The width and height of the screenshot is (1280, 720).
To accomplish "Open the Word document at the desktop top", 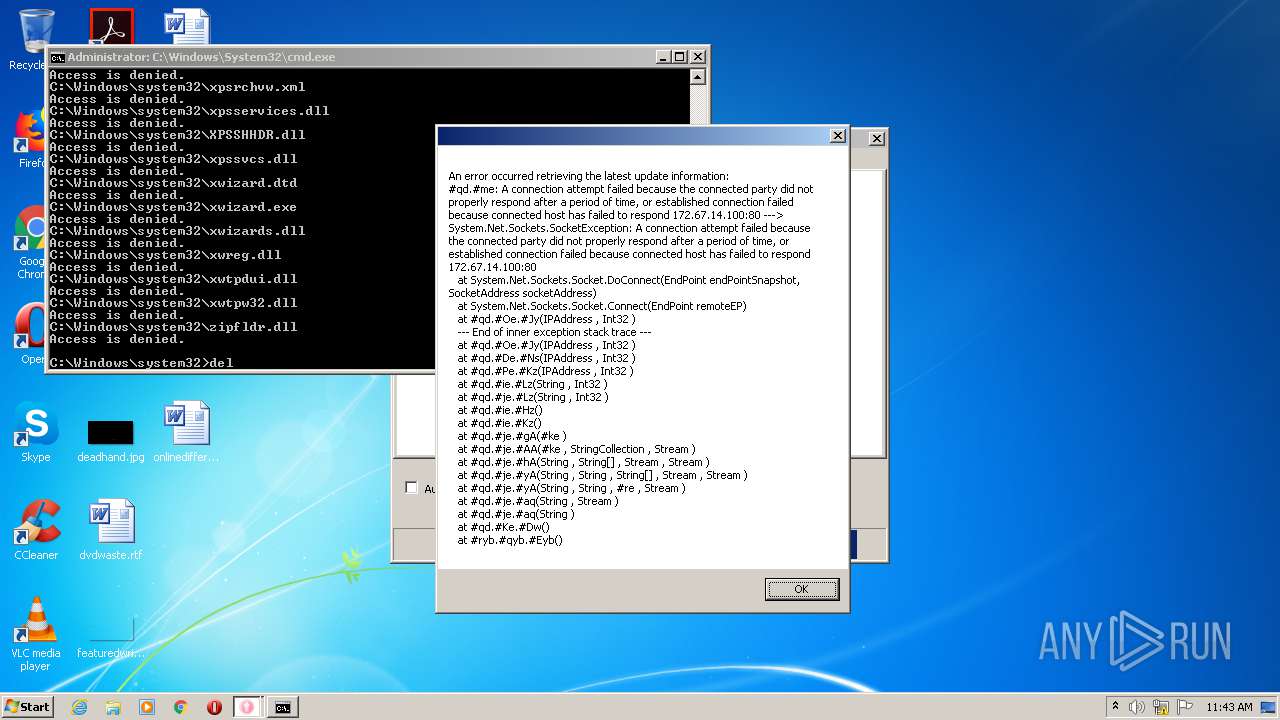I will (x=187, y=27).
